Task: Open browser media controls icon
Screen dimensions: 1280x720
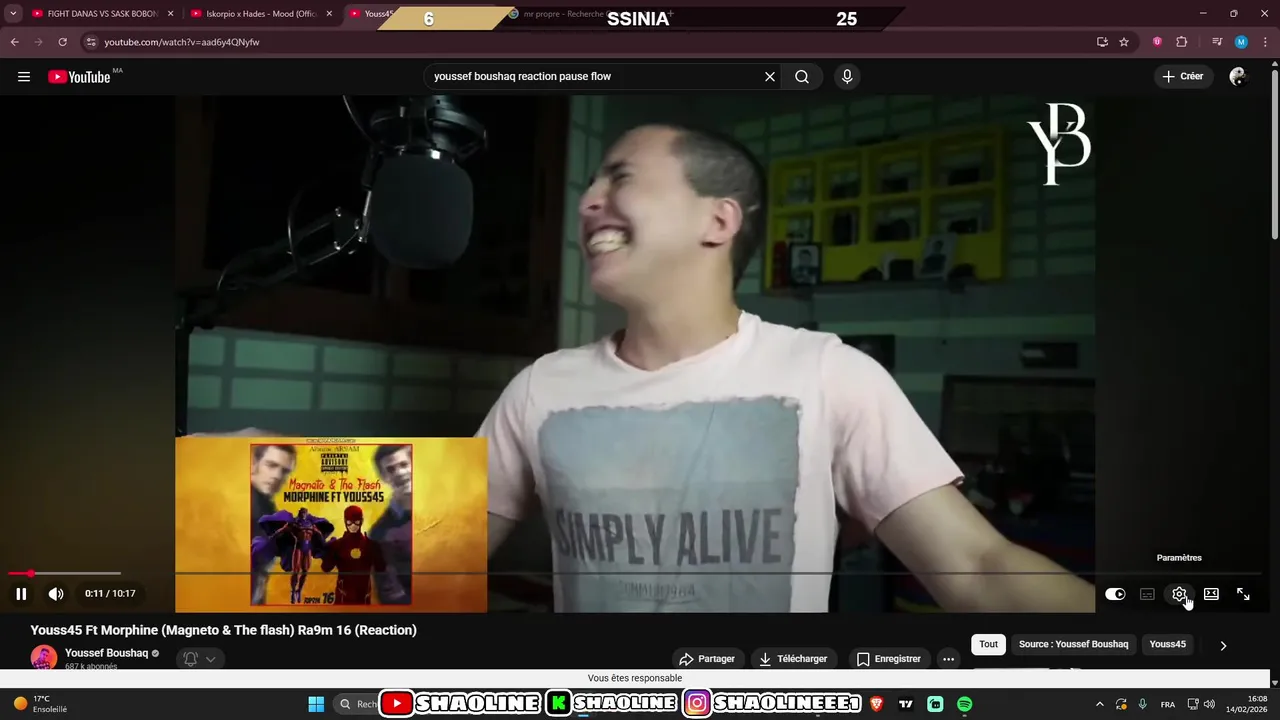Action: click(1217, 42)
